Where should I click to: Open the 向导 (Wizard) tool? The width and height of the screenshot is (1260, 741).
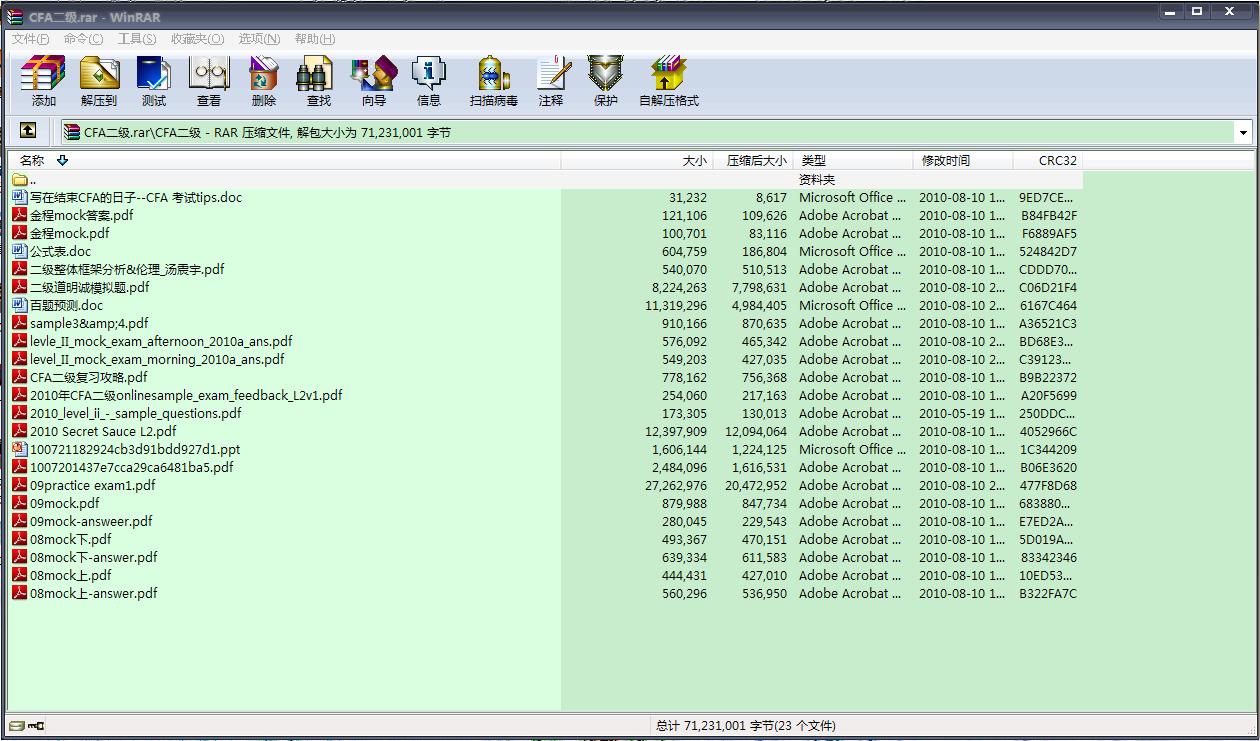pos(373,75)
